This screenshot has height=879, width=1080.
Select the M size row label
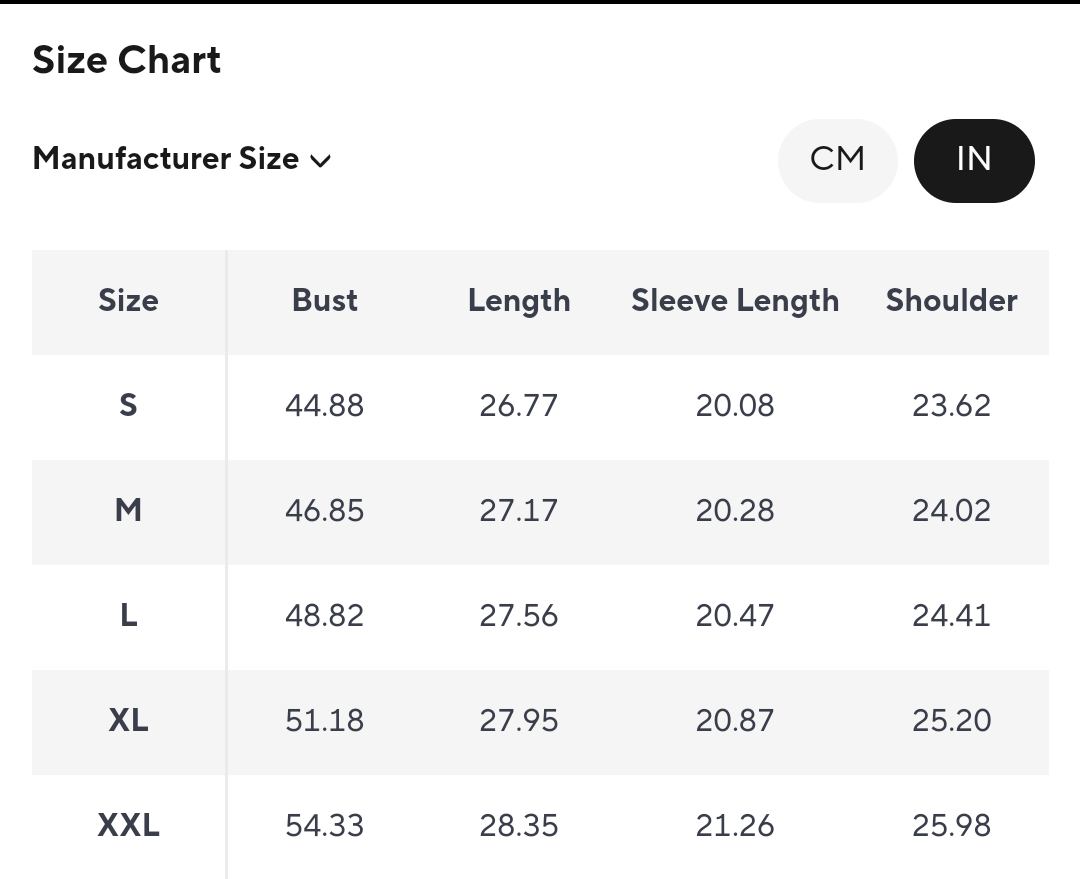128,510
